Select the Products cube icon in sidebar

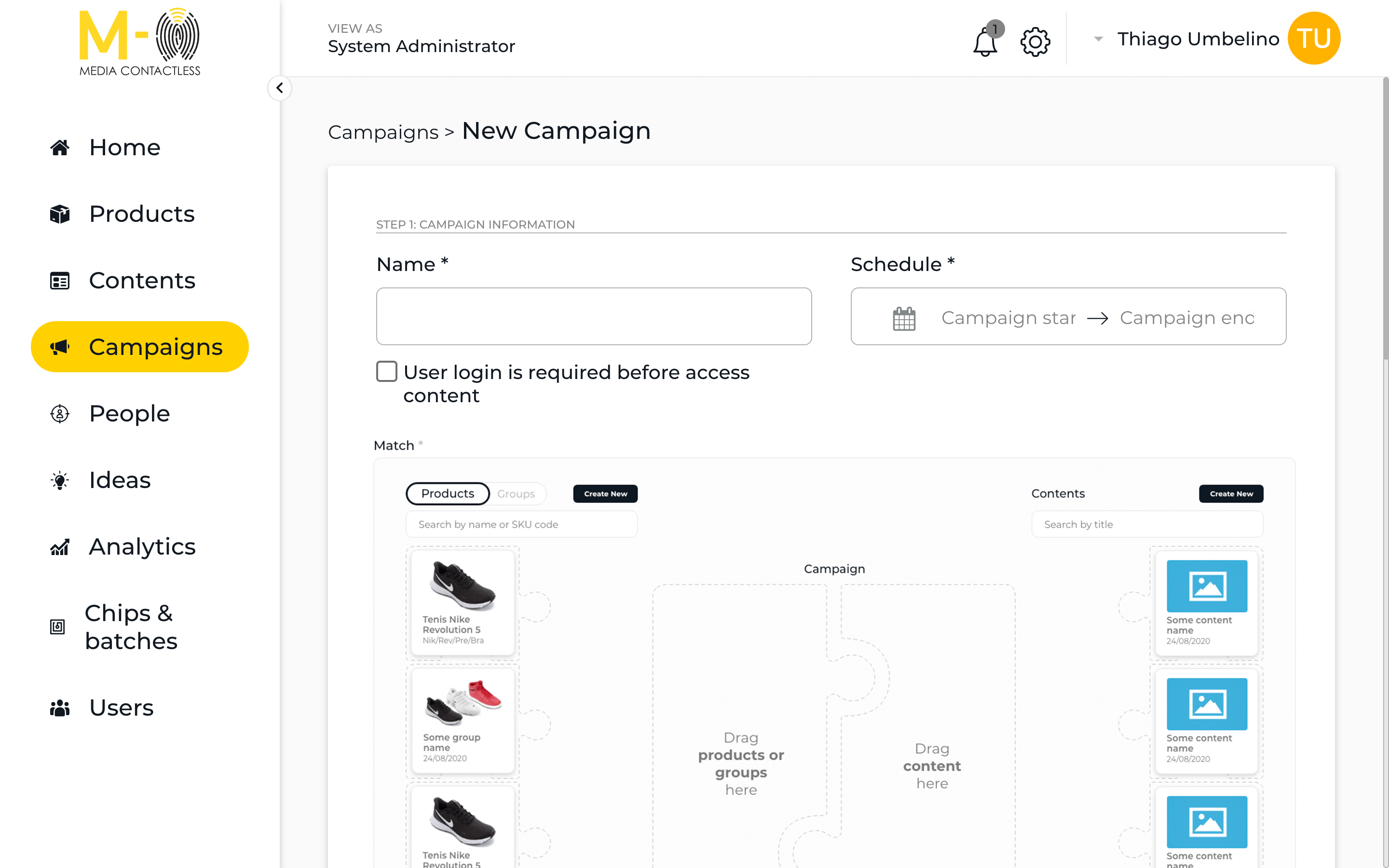pos(59,214)
